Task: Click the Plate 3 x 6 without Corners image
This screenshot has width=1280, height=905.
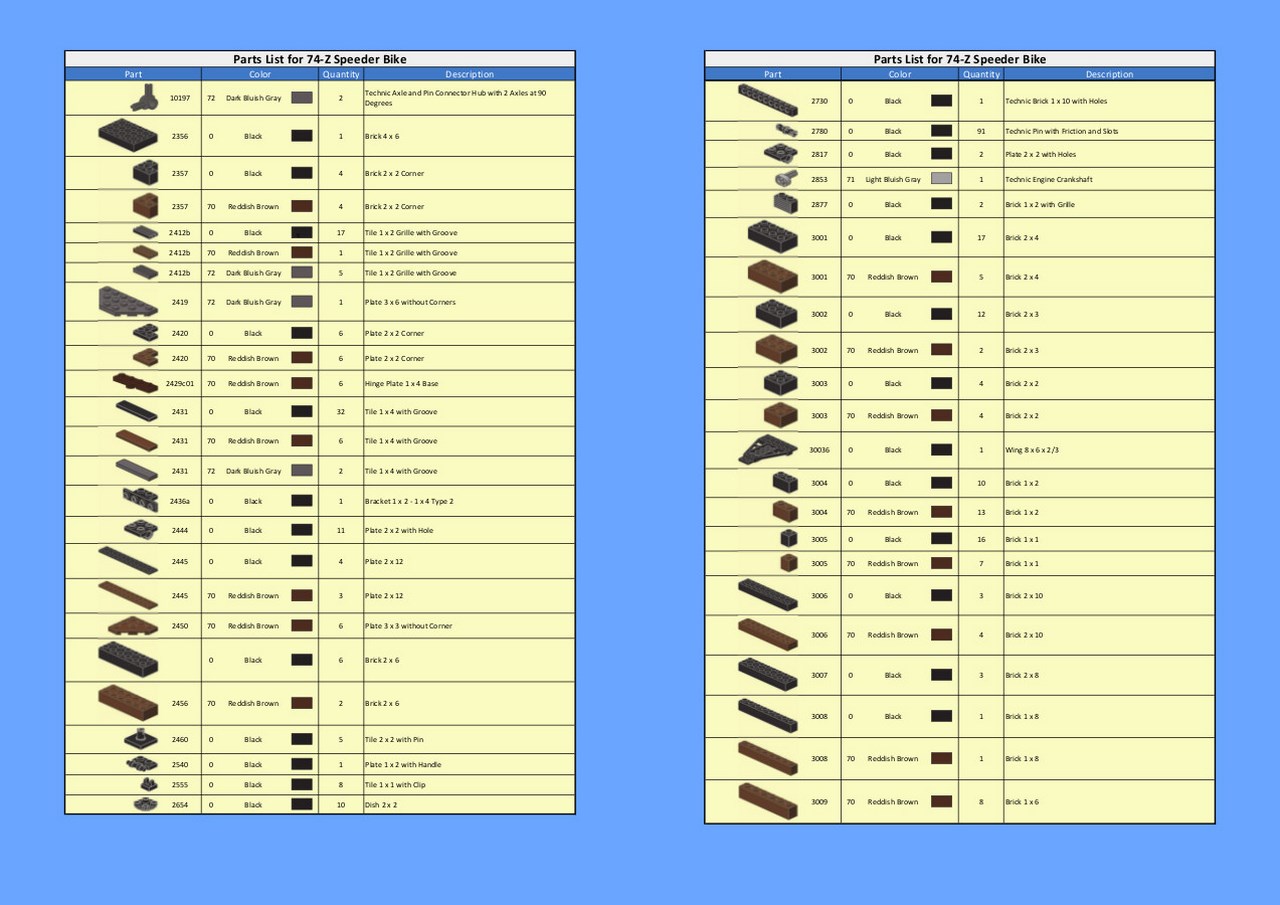Action: pyautogui.click(x=128, y=301)
